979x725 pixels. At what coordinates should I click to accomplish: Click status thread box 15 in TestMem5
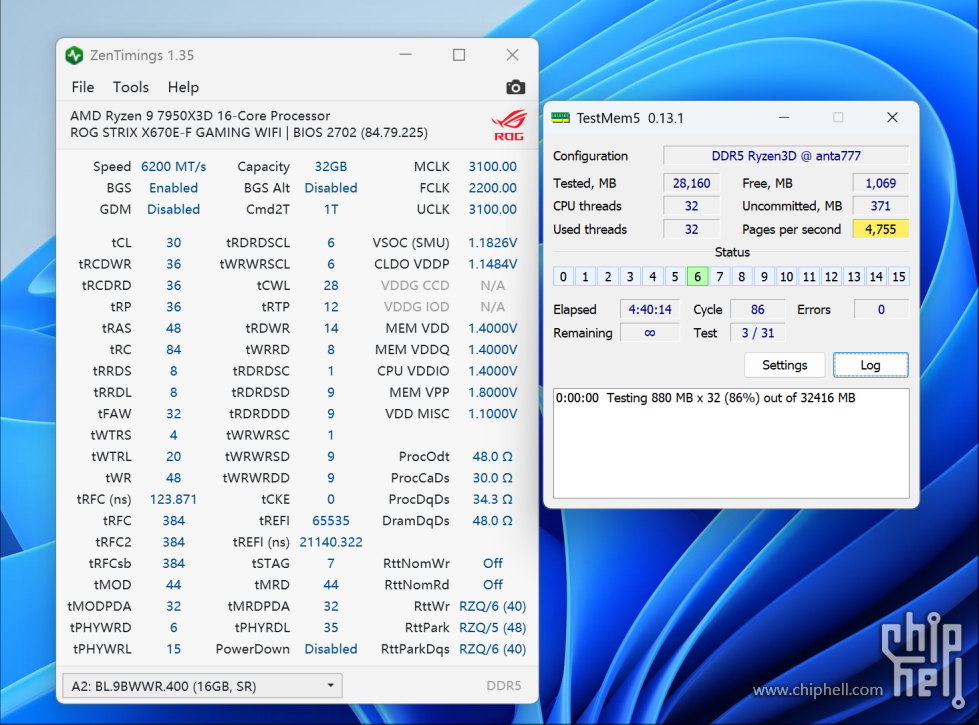898,277
